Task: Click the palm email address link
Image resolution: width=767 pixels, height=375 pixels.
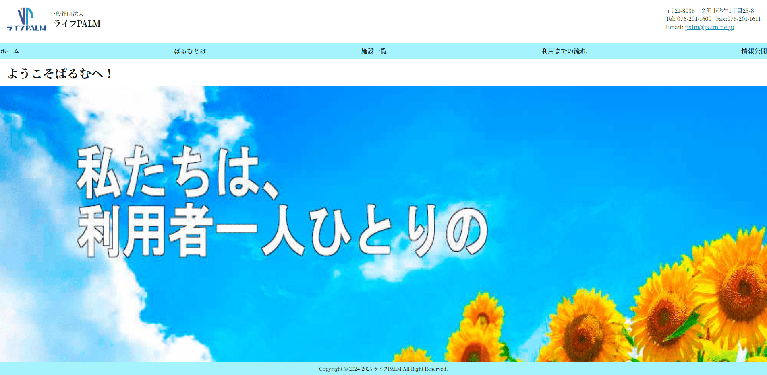Action: pyautogui.click(x=710, y=27)
